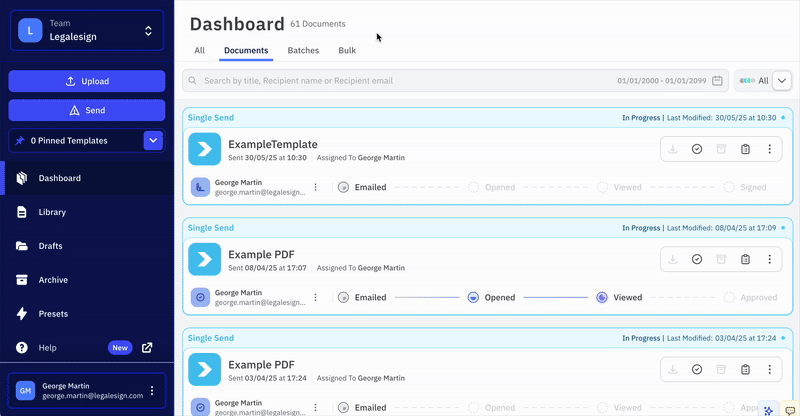This screenshot has height=416, width=800.
Task: Switch to the Bulk tab
Action: (347, 51)
